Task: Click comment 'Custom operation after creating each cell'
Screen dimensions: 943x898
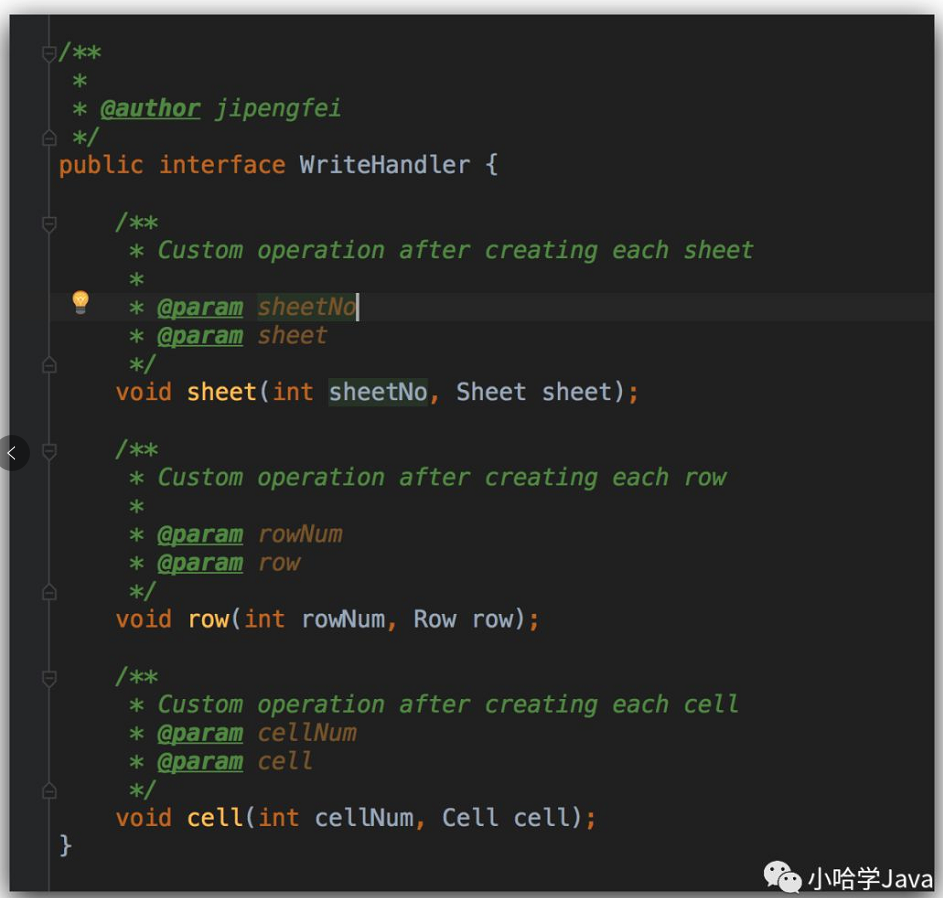Action: (448, 705)
